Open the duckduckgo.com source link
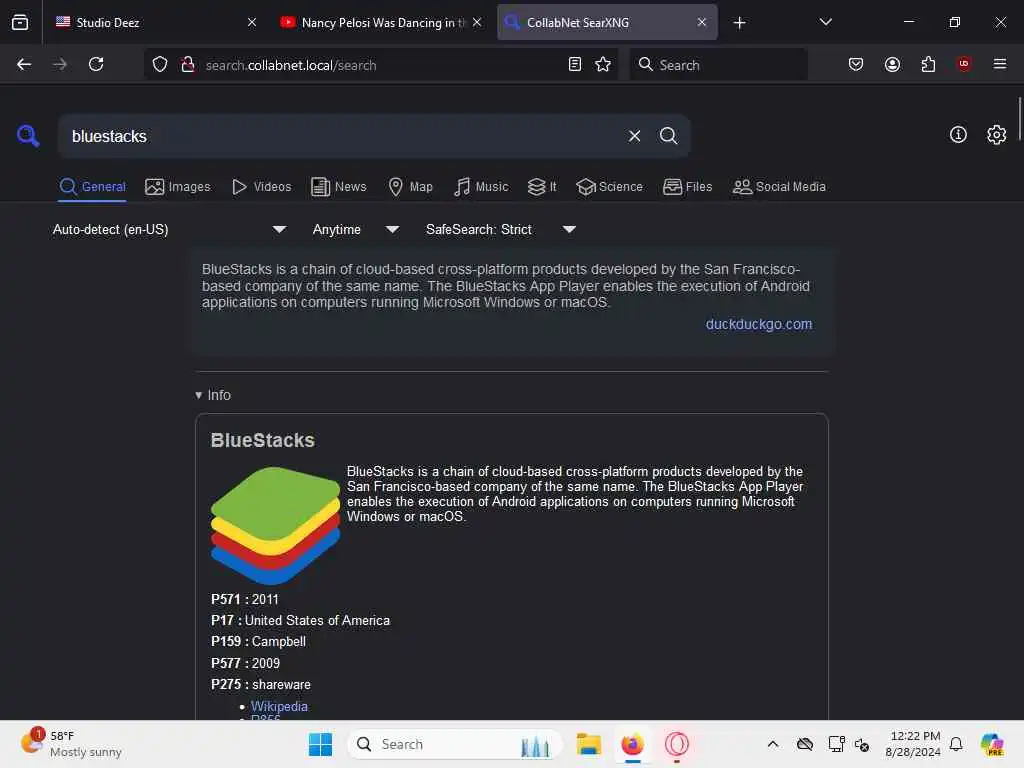This screenshot has height=768, width=1024. pyautogui.click(x=758, y=324)
